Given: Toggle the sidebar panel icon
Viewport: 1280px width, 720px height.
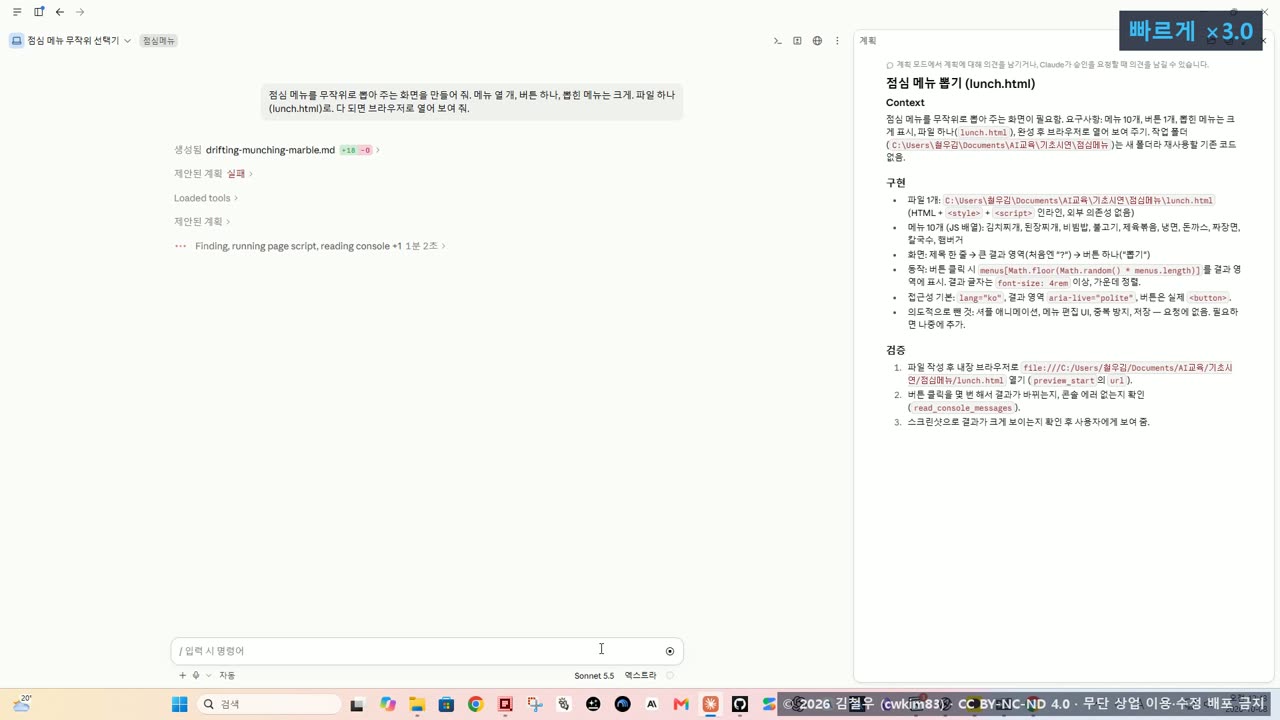Looking at the screenshot, I should pos(39,12).
